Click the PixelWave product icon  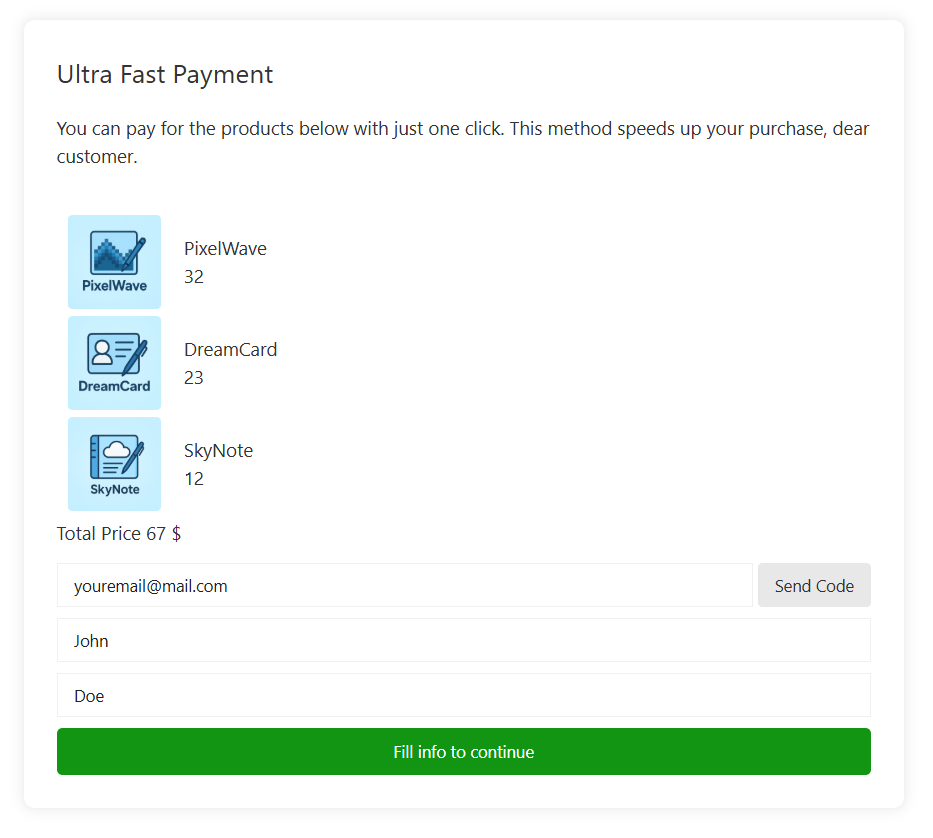click(114, 262)
